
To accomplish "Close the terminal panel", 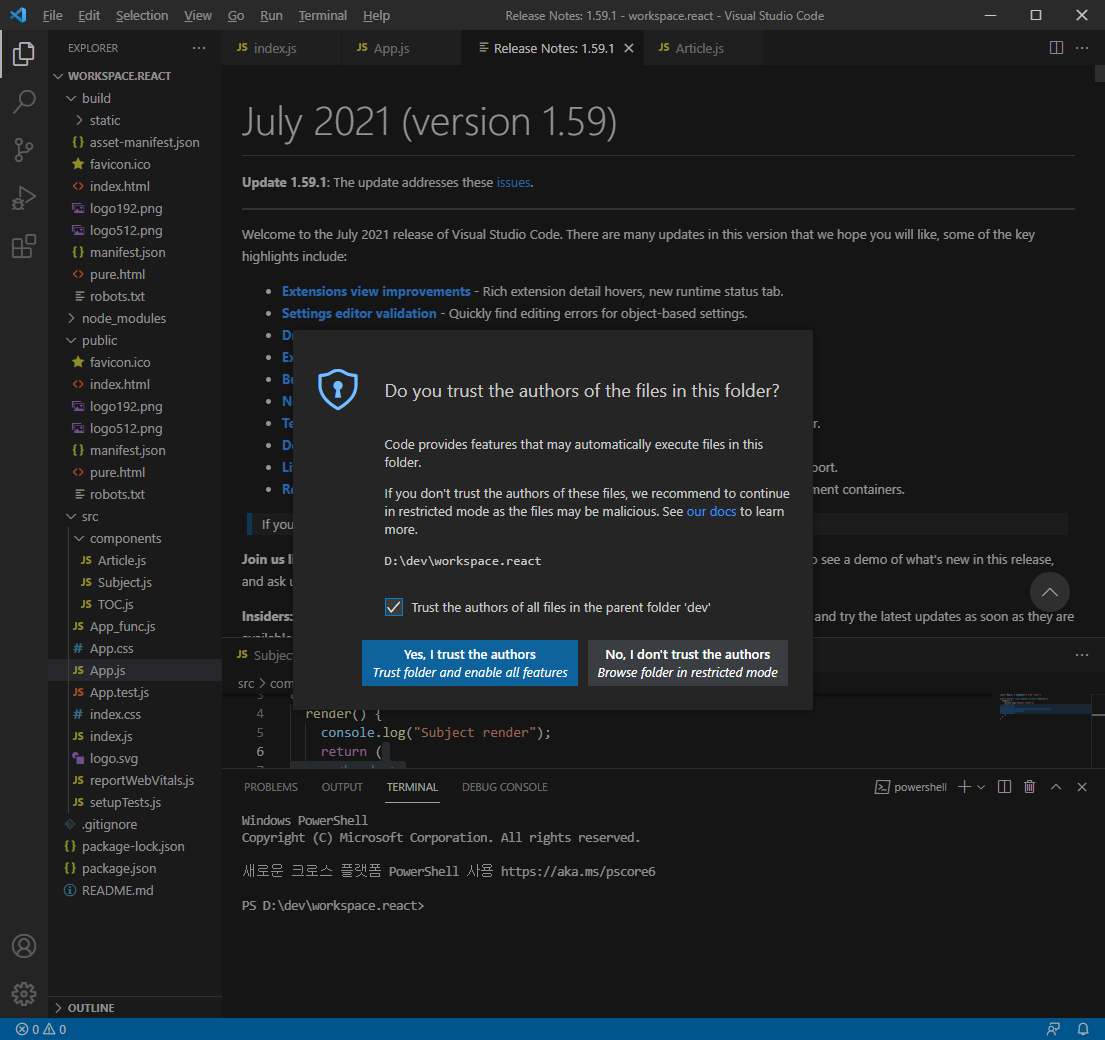I will pyautogui.click(x=1082, y=787).
